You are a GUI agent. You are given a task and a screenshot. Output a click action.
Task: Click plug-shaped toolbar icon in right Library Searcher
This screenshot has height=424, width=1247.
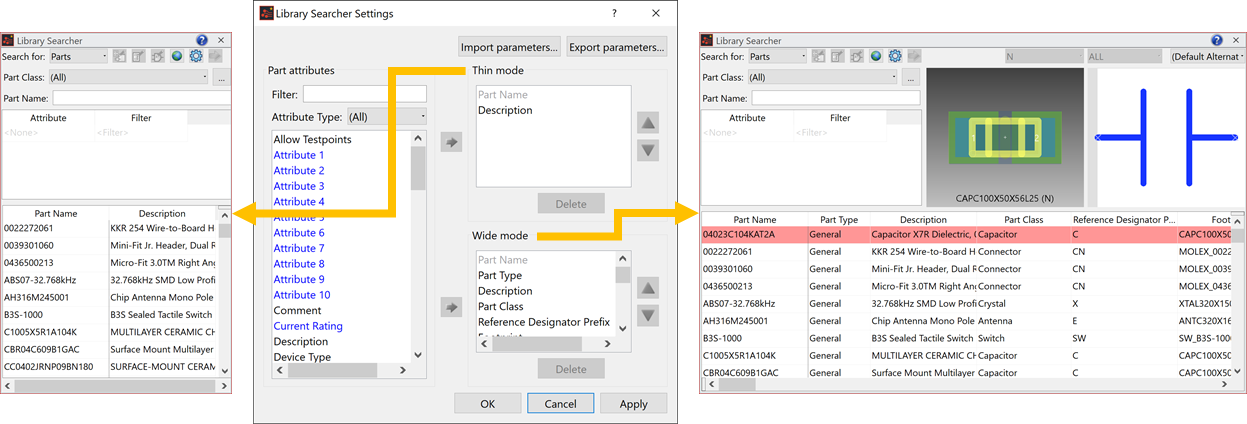(857, 56)
